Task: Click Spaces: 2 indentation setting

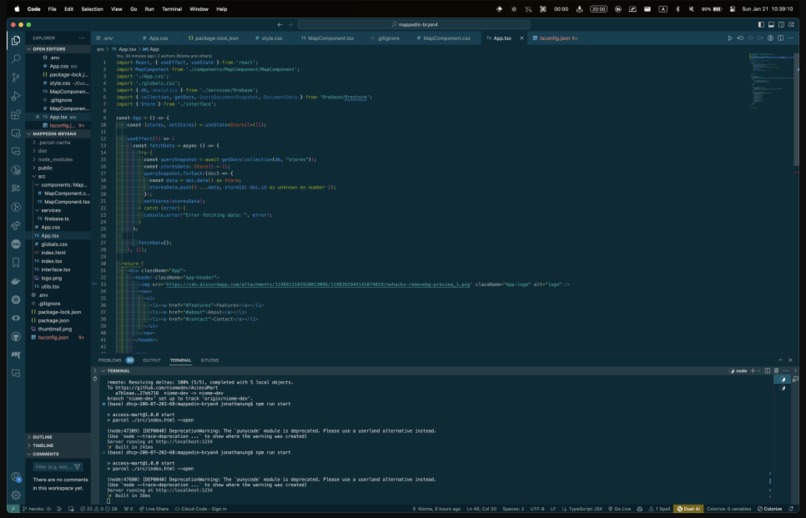Action: (x=513, y=509)
